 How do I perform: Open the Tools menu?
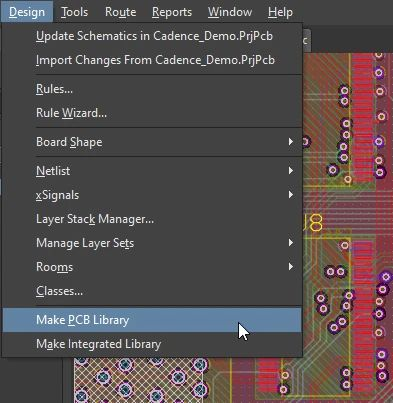click(75, 12)
